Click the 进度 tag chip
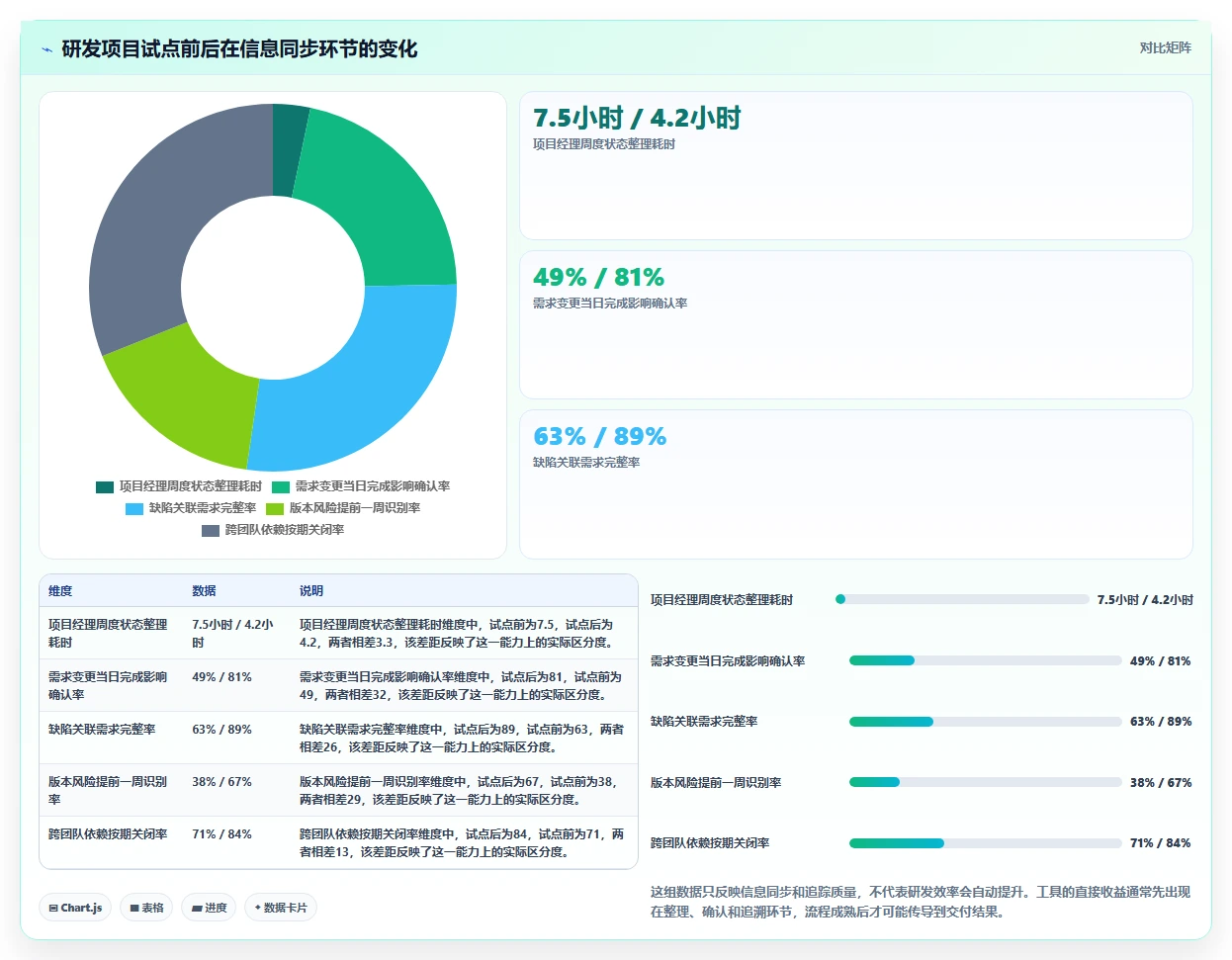 pyautogui.click(x=209, y=908)
